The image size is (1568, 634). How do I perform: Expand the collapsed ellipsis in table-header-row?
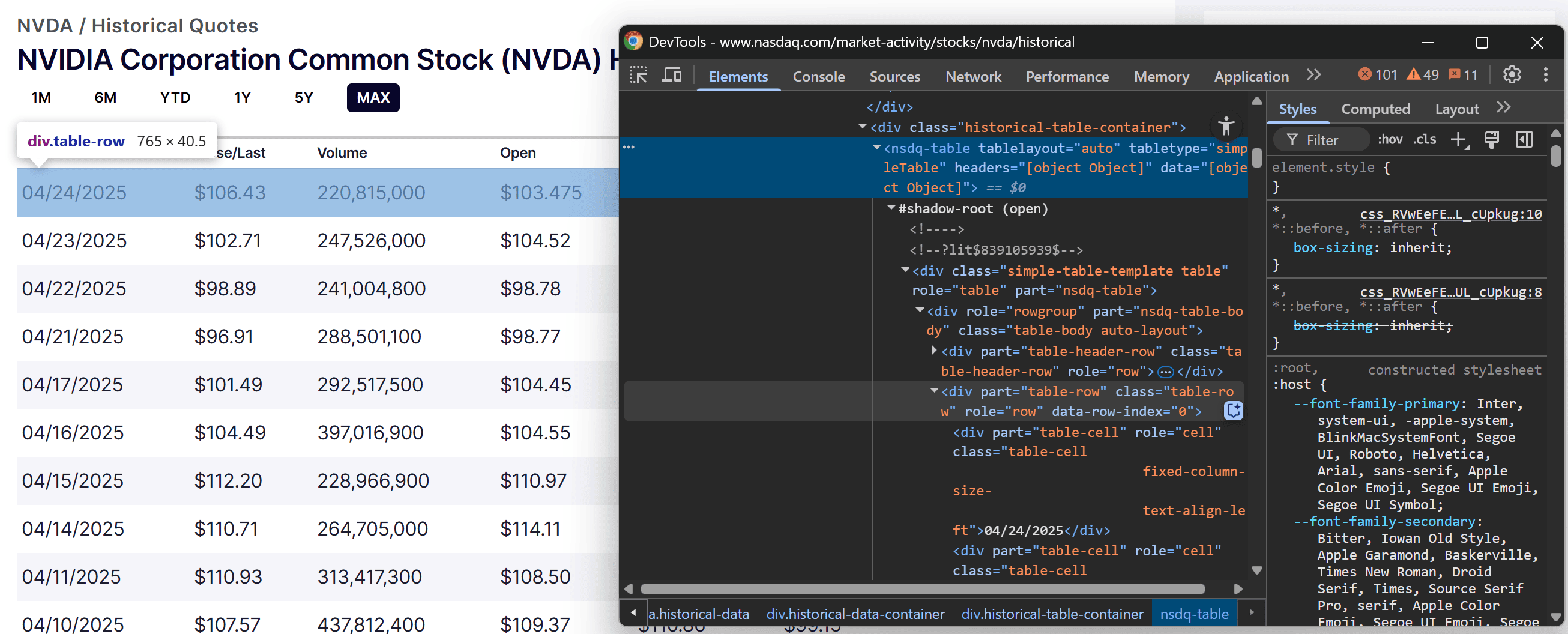pyautogui.click(x=1166, y=372)
